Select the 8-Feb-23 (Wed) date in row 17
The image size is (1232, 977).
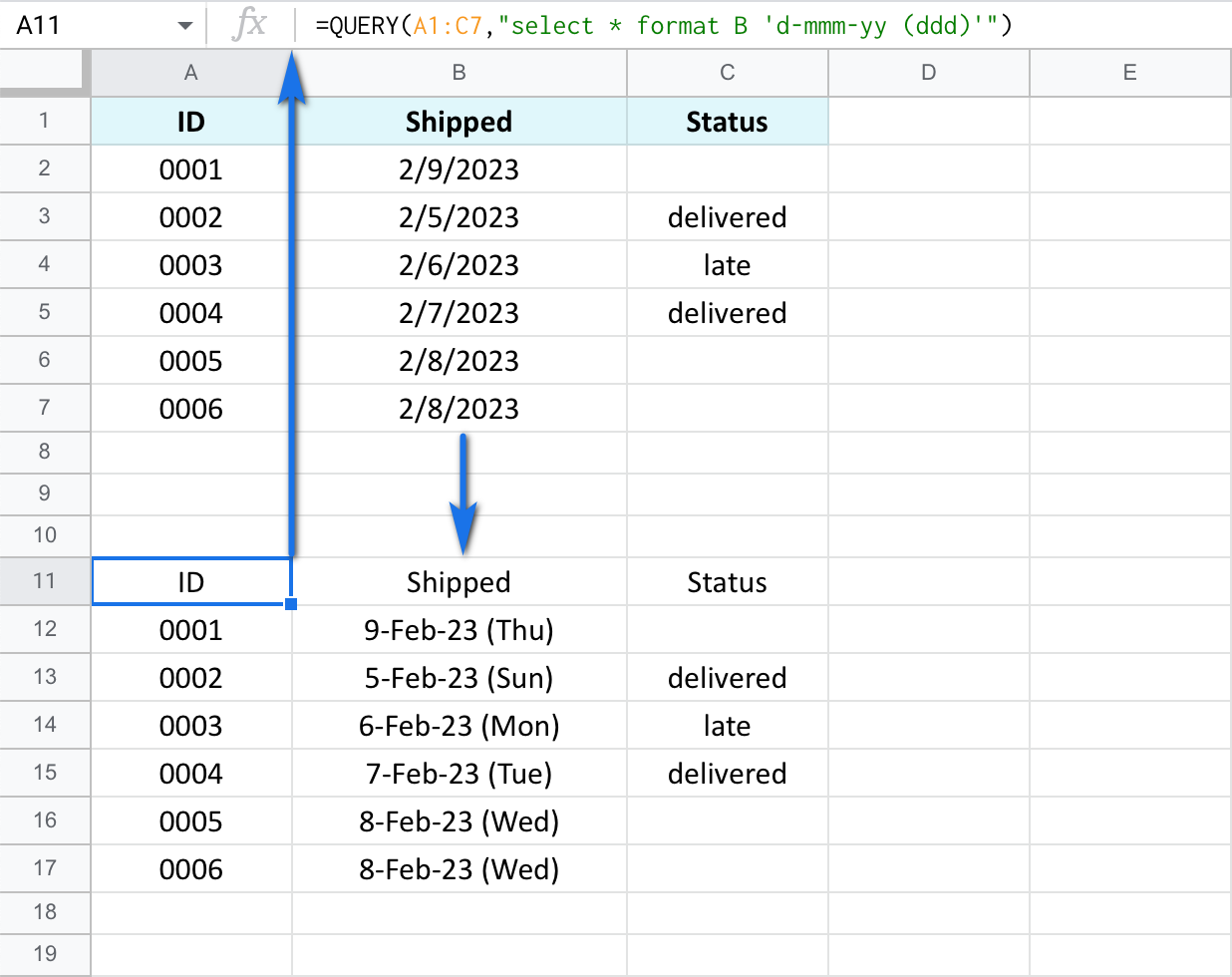[459, 868]
